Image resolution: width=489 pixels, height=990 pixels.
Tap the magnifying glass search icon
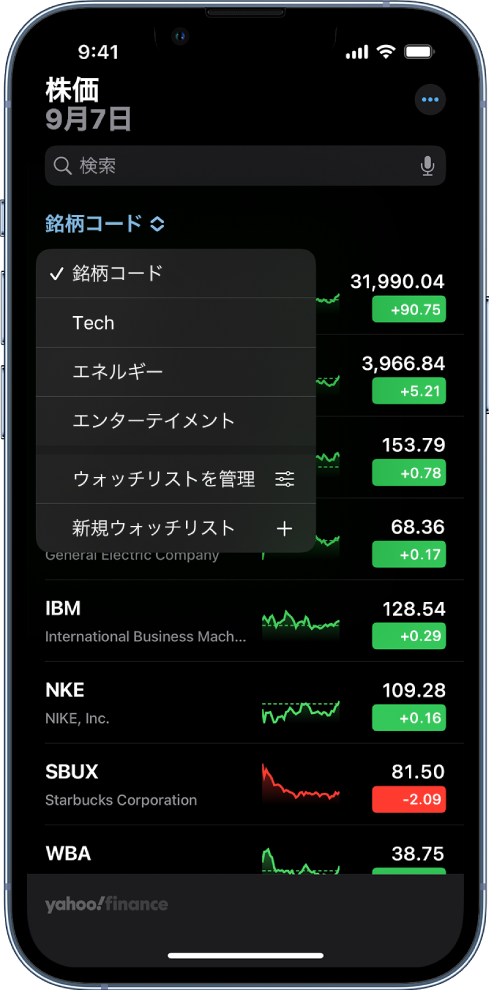(x=62, y=166)
